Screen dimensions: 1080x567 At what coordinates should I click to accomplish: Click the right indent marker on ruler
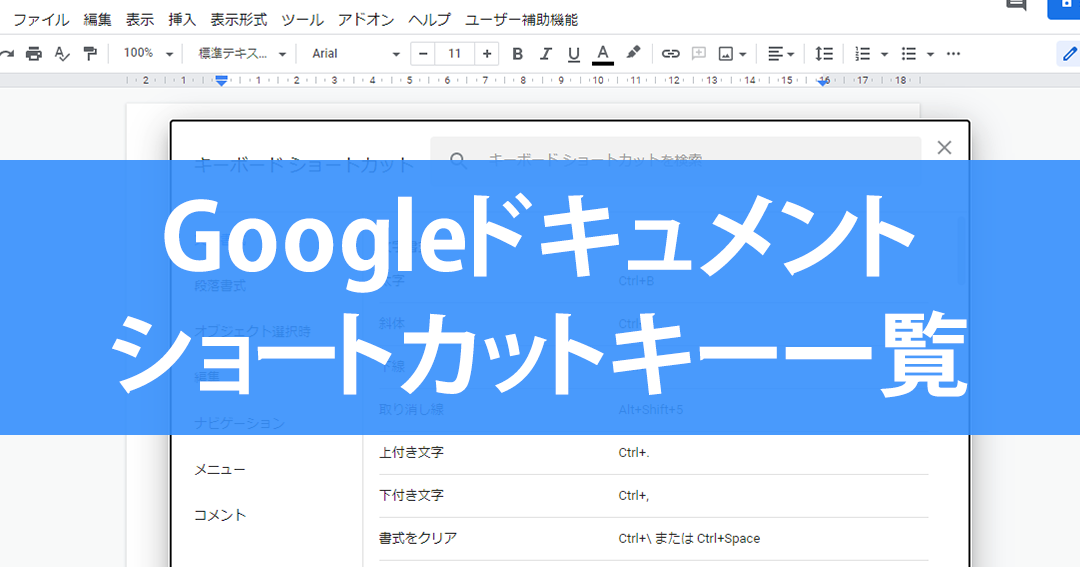click(x=823, y=81)
